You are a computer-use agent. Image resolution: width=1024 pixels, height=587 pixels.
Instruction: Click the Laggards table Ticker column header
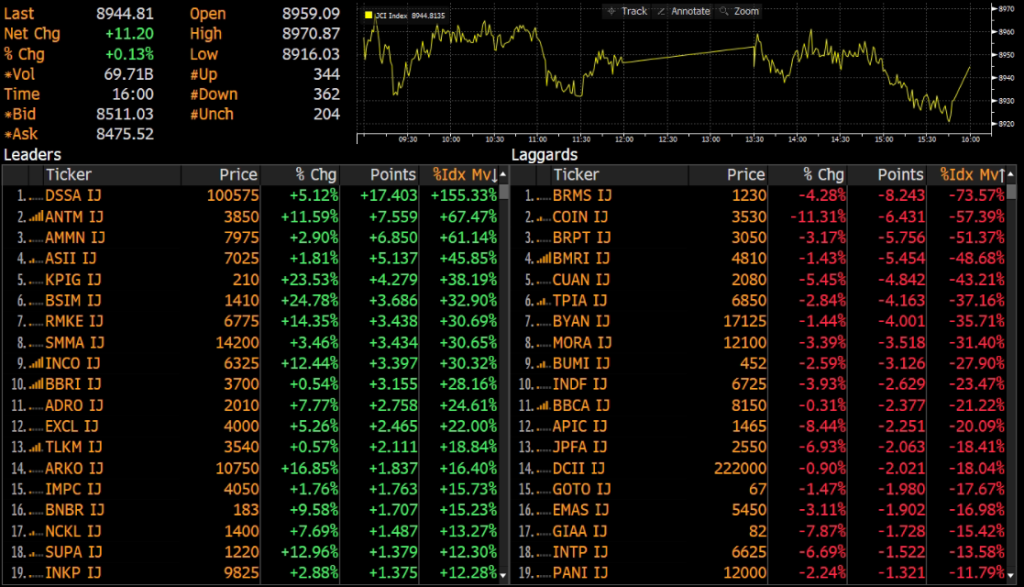click(x=576, y=175)
